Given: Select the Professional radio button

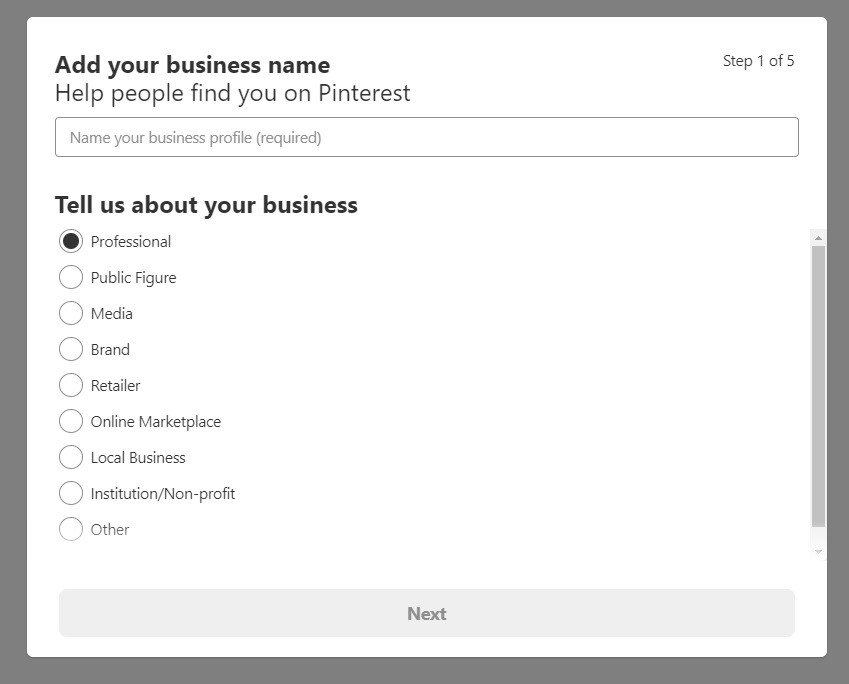Looking at the screenshot, I should 71,241.
